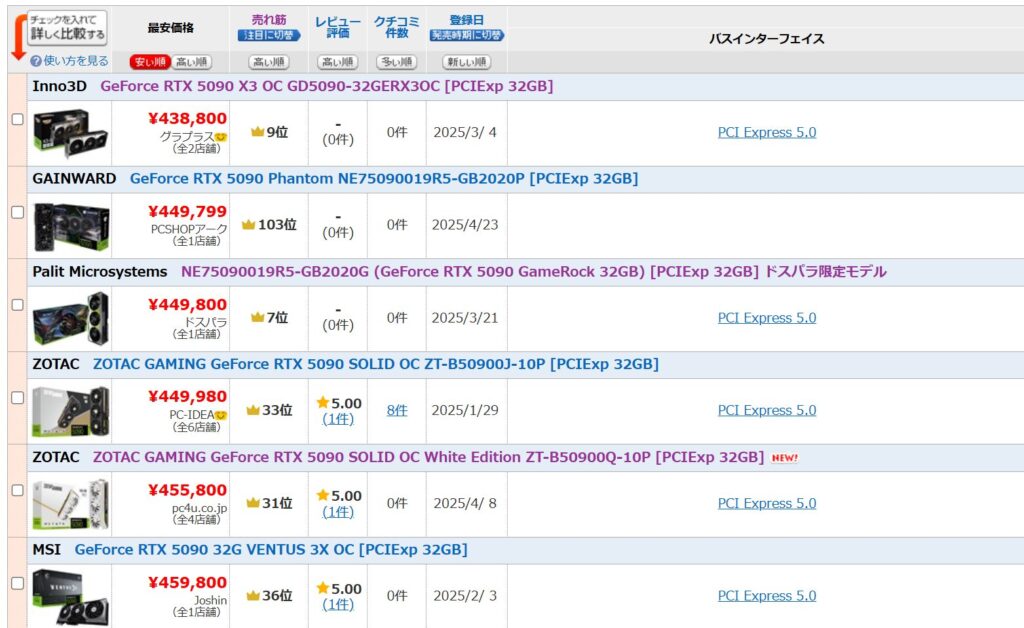Viewport: 1024px width, 628px height.
Task: Check the ZOTAC SOLID OC White Edition checkbox
Action: tap(18, 490)
